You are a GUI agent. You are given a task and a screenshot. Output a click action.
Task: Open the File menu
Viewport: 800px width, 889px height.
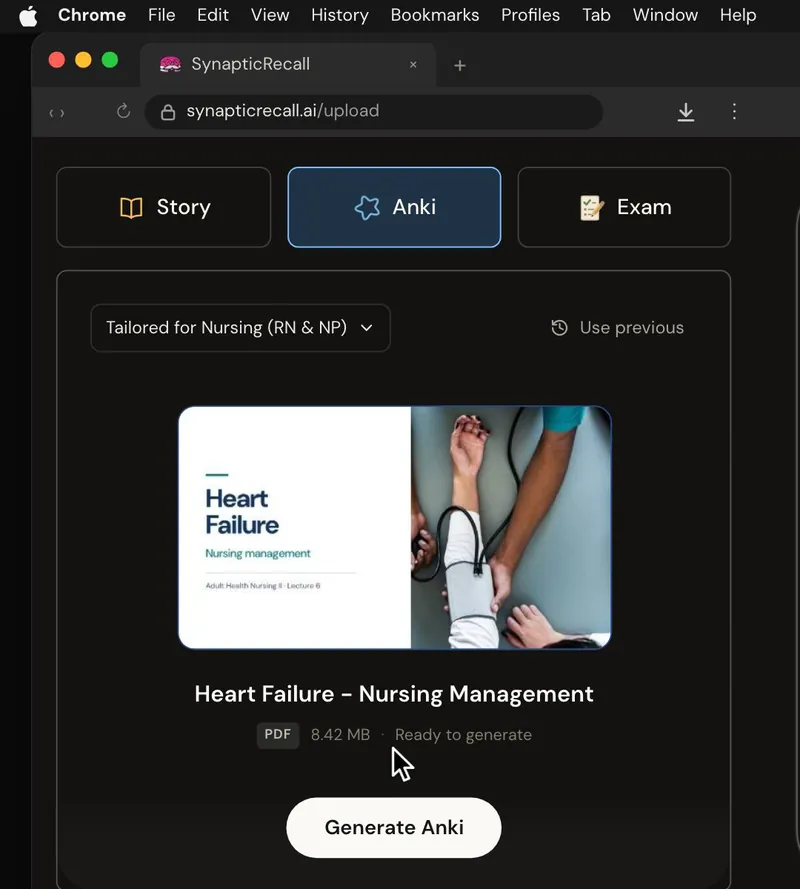point(162,15)
